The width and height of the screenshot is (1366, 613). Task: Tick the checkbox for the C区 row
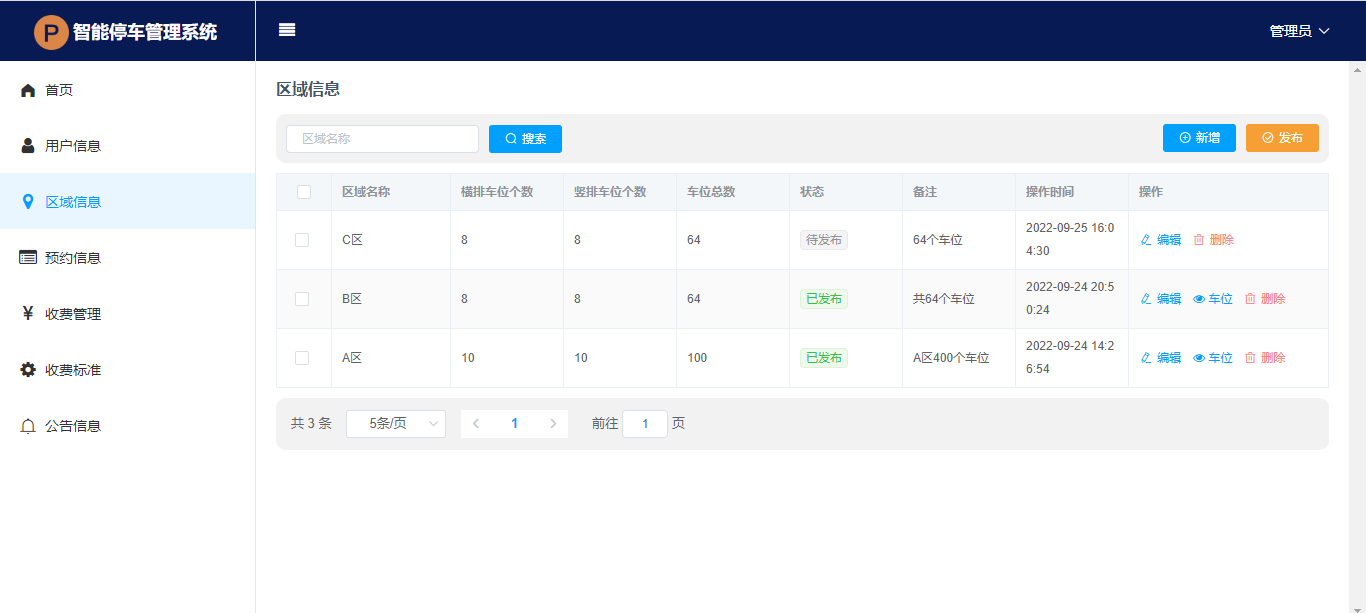coord(302,240)
